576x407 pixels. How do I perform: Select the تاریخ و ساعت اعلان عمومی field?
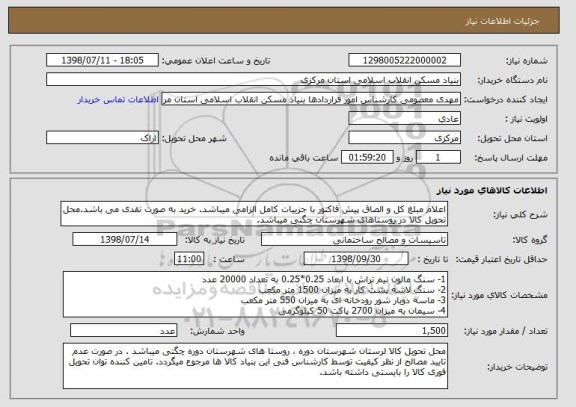[x=102, y=60]
